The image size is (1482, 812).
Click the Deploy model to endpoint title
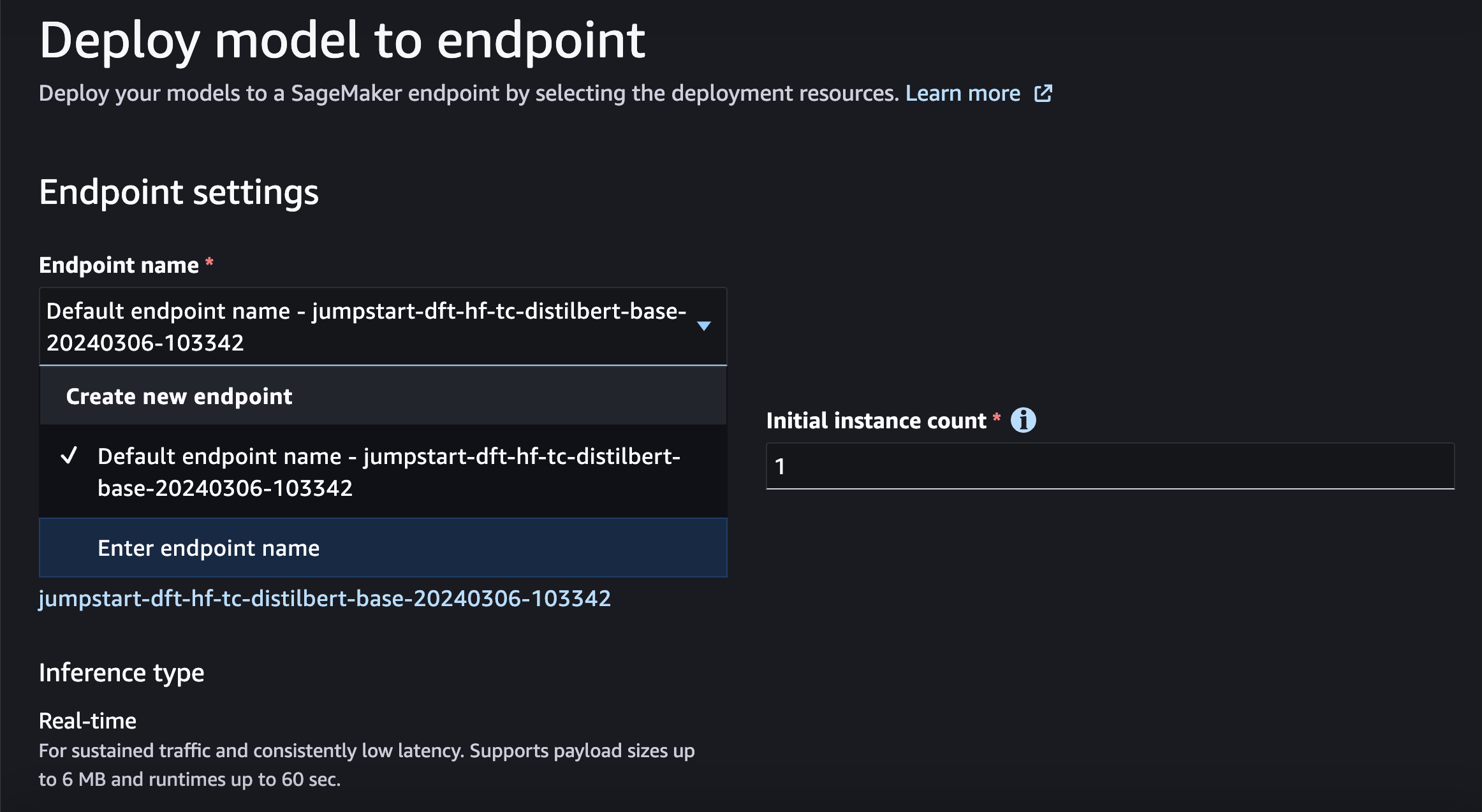(342, 40)
